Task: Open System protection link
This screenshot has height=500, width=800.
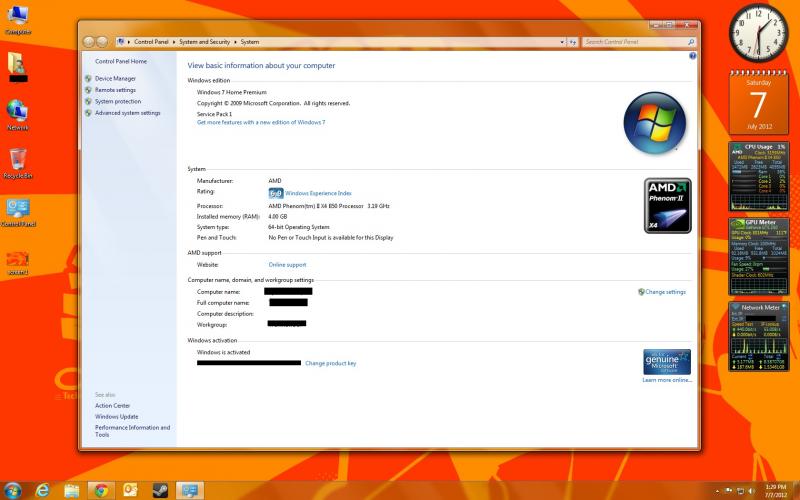Action: coord(118,102)
